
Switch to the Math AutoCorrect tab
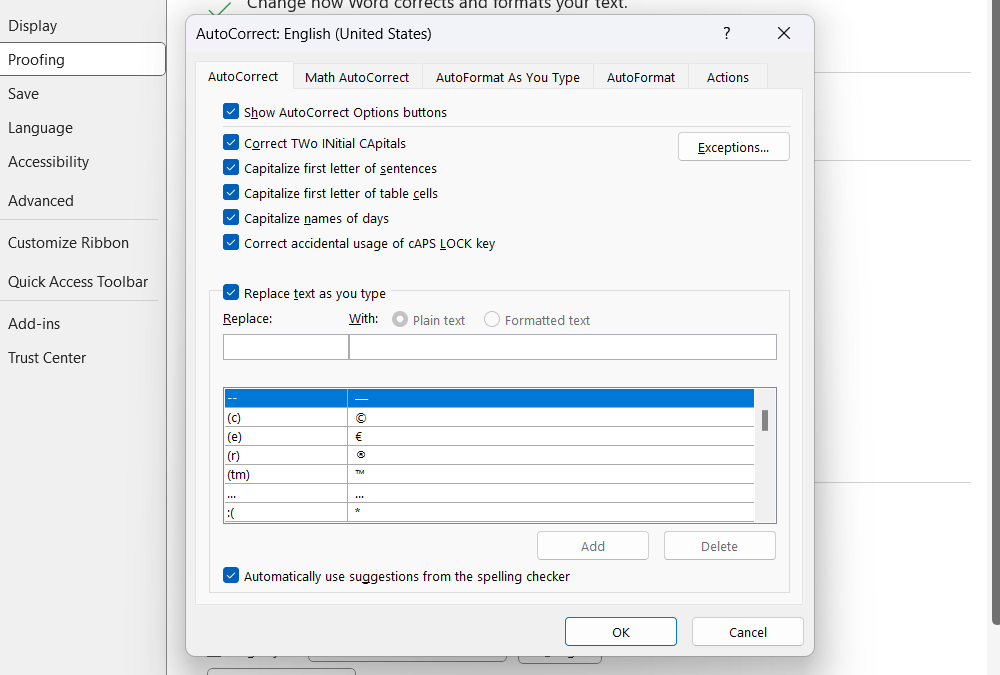pyautogui.click(x=357, y=77)
